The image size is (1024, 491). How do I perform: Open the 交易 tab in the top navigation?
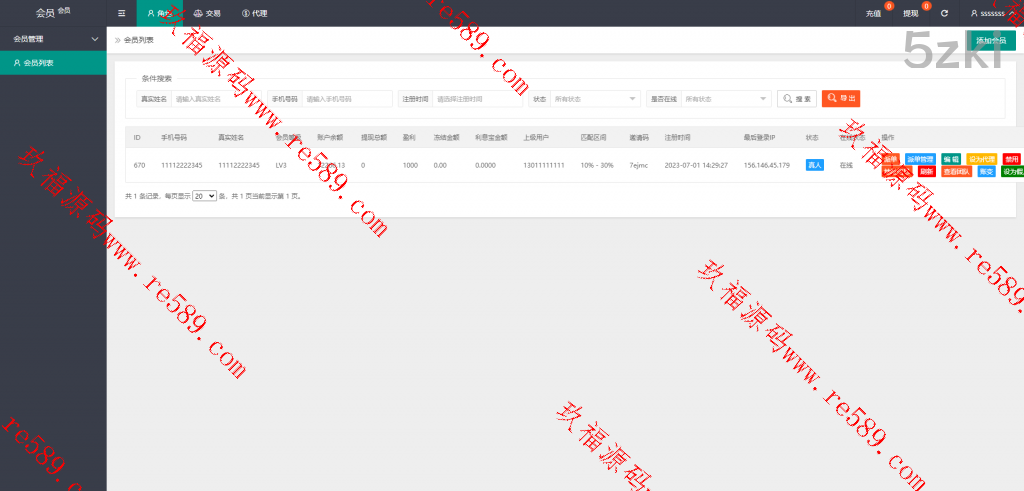(208, 13)
